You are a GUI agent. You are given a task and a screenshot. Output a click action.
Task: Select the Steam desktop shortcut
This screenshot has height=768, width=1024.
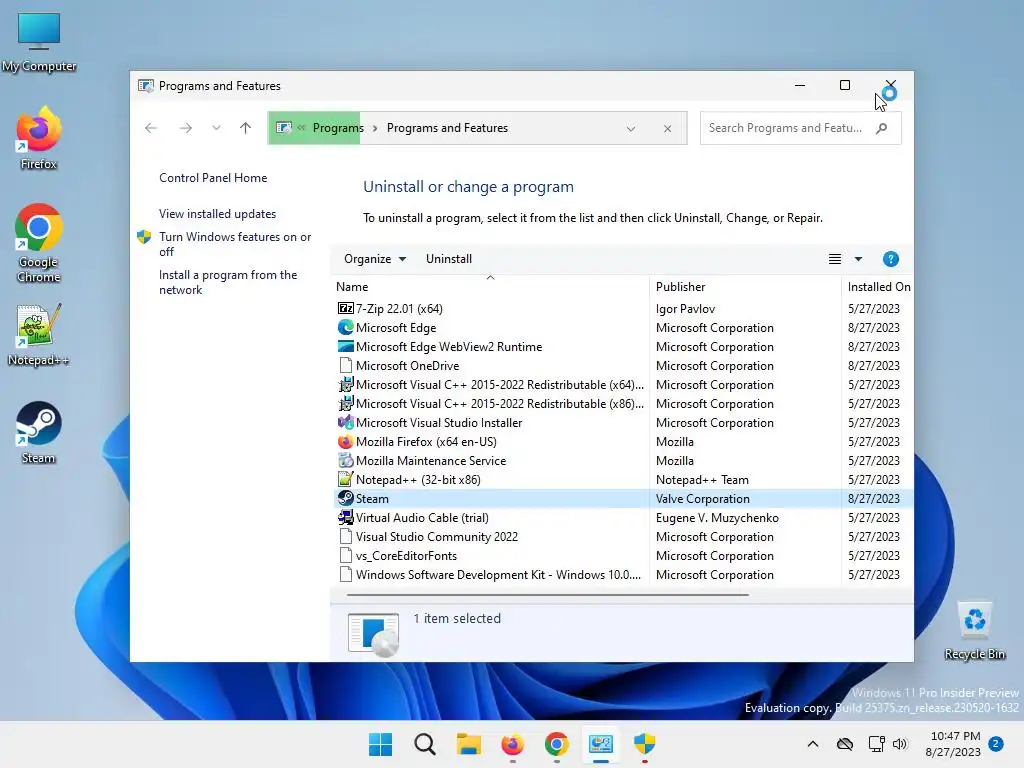tap(39, 432)
